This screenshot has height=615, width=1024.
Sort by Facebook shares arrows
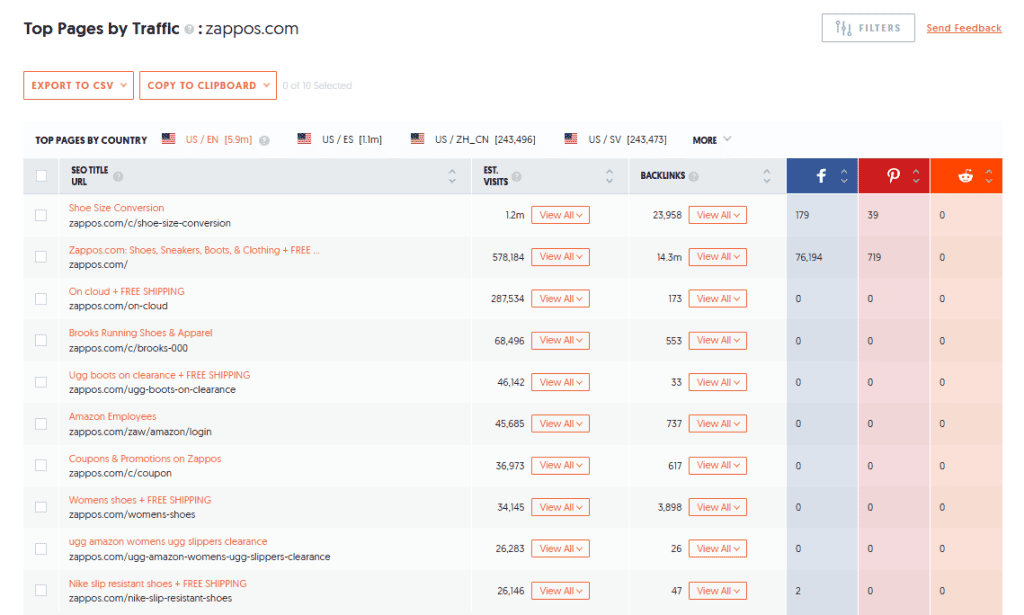[x=844, y=176]
